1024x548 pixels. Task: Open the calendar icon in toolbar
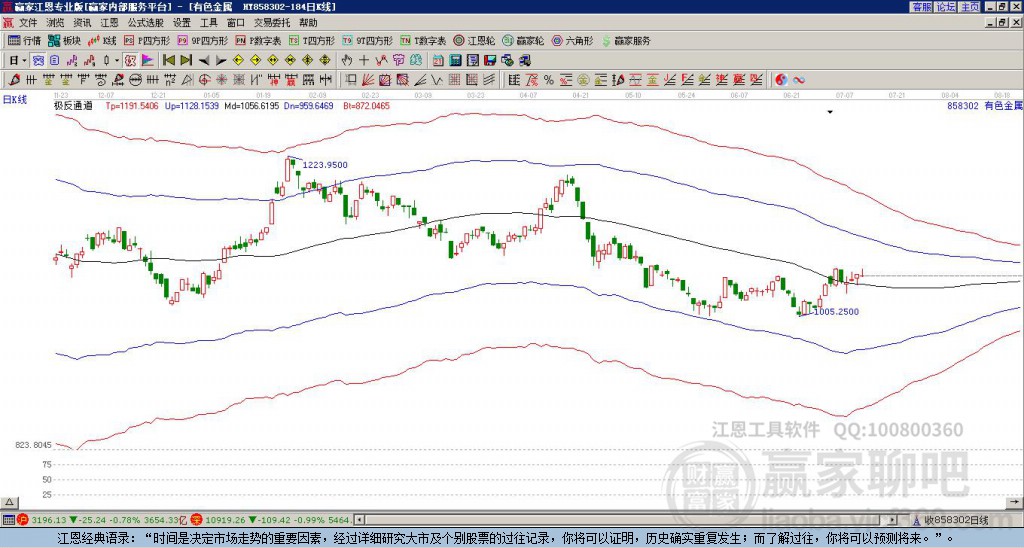(438, 61)
